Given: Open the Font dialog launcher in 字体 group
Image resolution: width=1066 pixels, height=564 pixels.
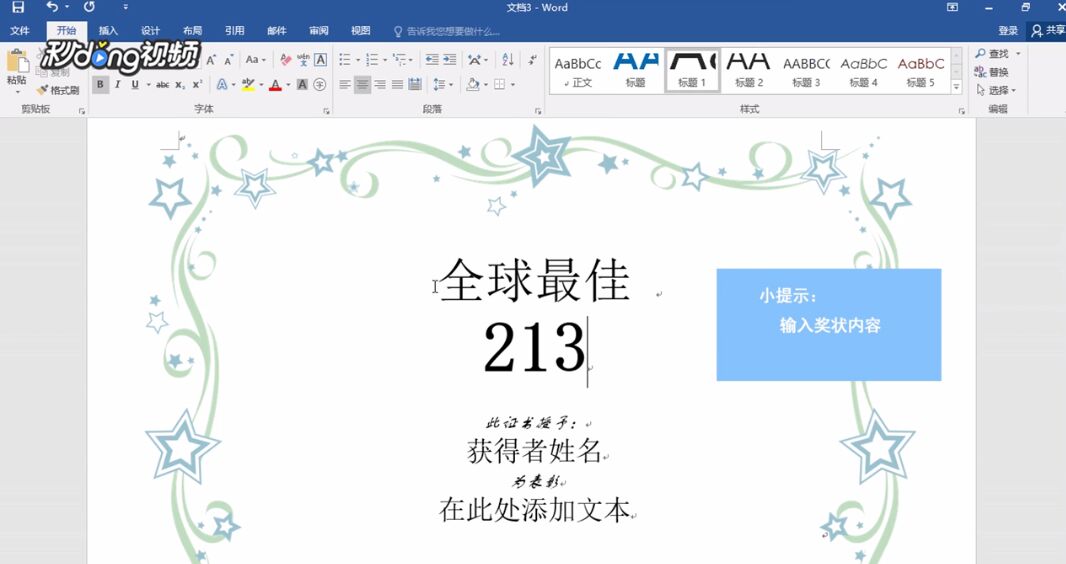Looking at the screenshot, I should point(326,111).
